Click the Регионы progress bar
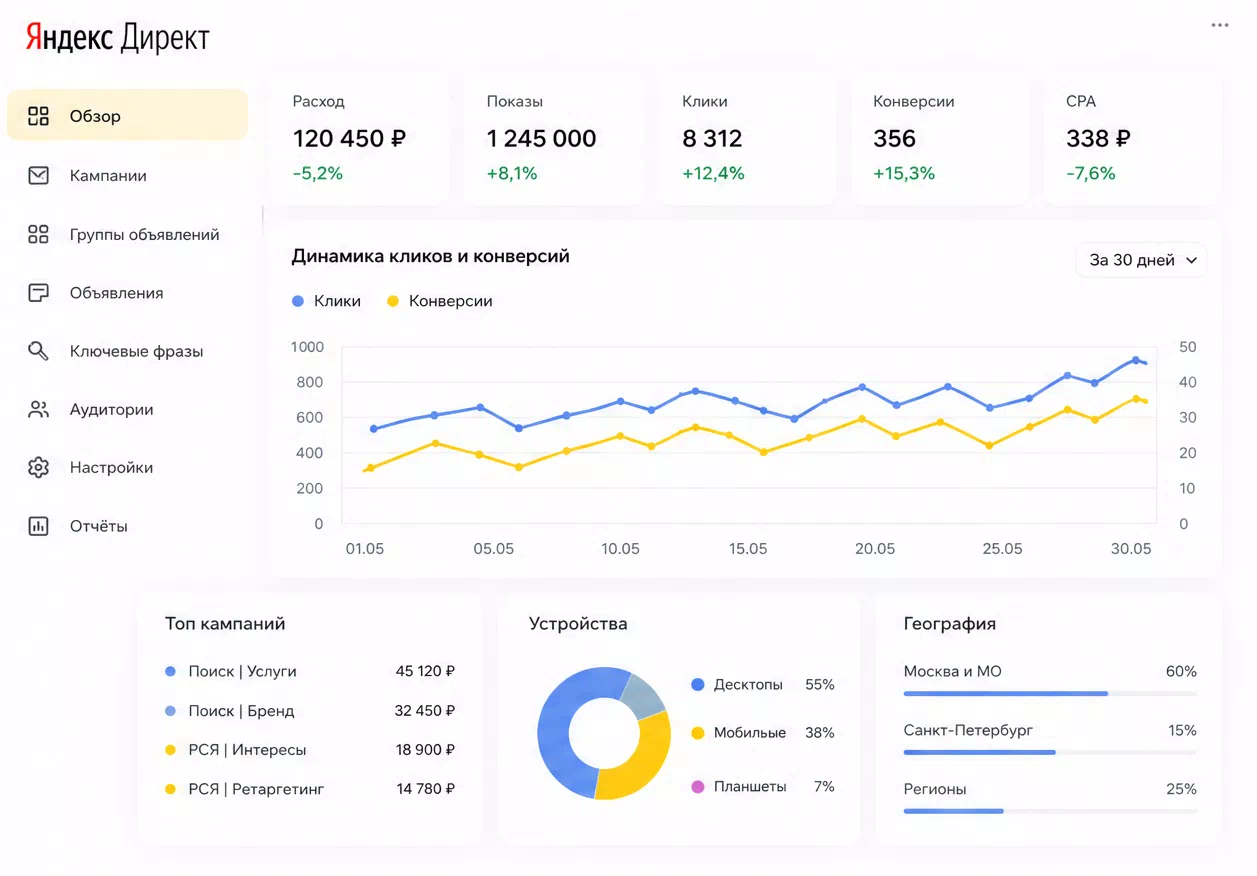This screenshot has height=876, width=1257. coord(1050,811)
